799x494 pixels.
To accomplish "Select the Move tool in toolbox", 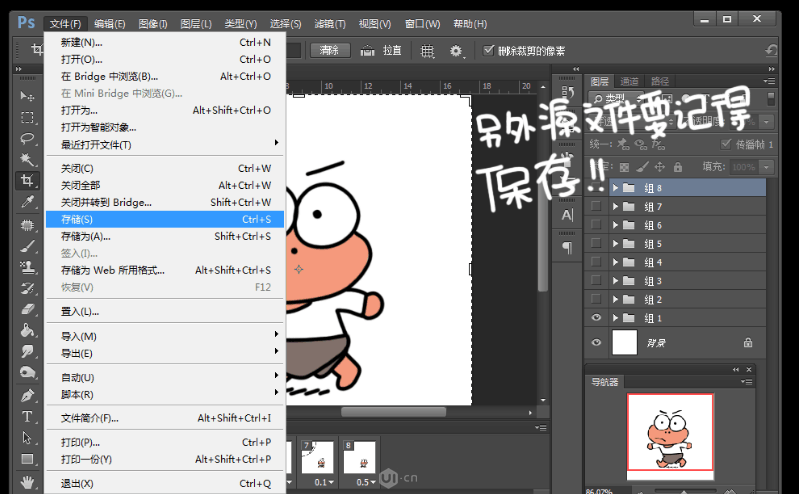I will point(28,97).
